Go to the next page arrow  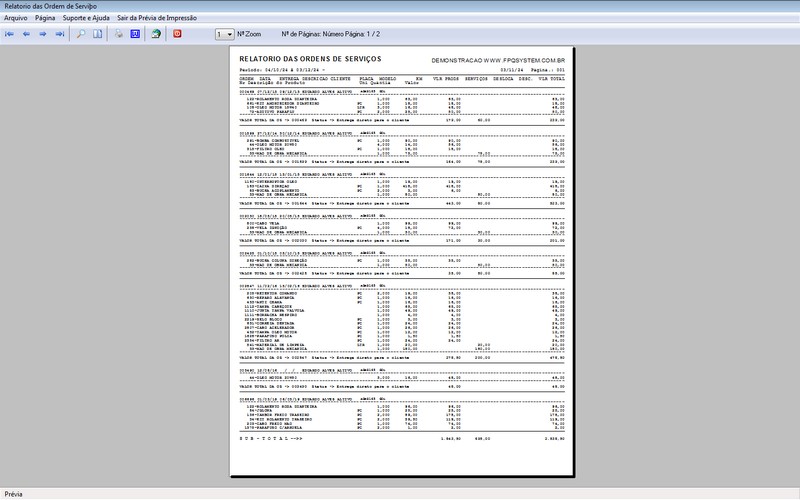tap(43, 34)
